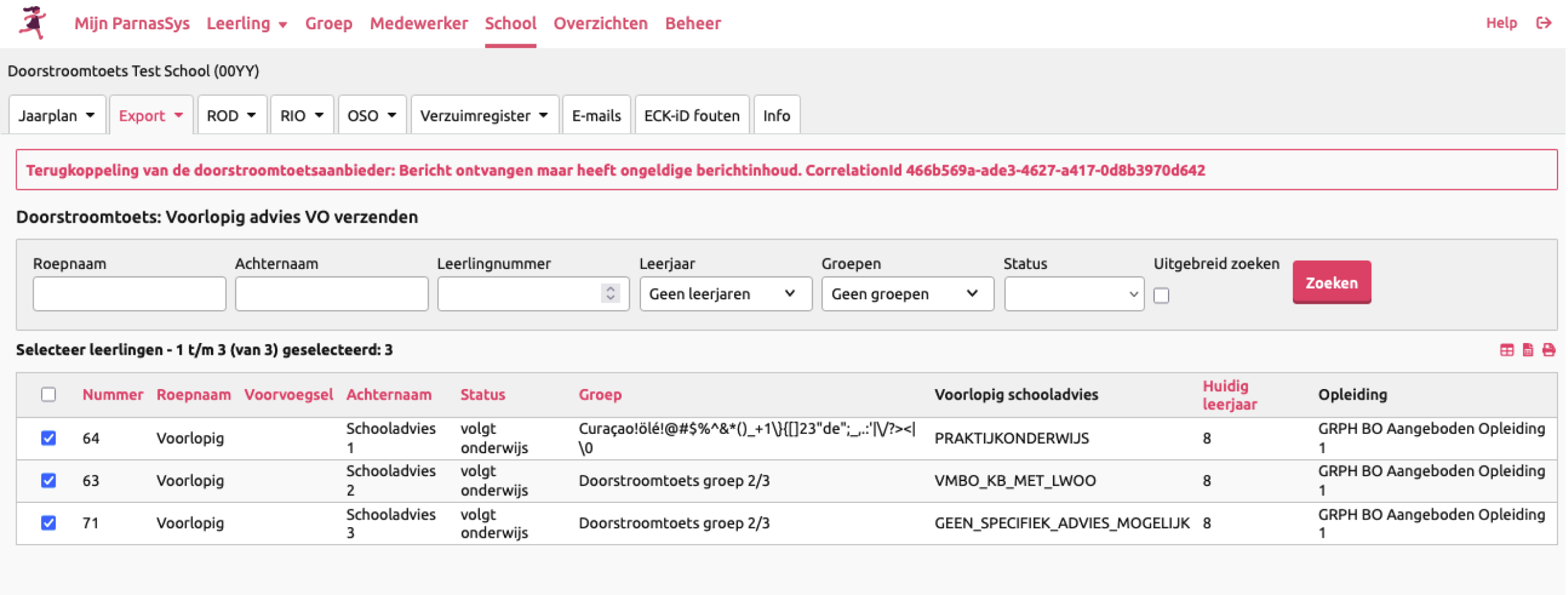1568x595 pixels.
Task: Sort table by Groep column
Action: coord(601,395)
